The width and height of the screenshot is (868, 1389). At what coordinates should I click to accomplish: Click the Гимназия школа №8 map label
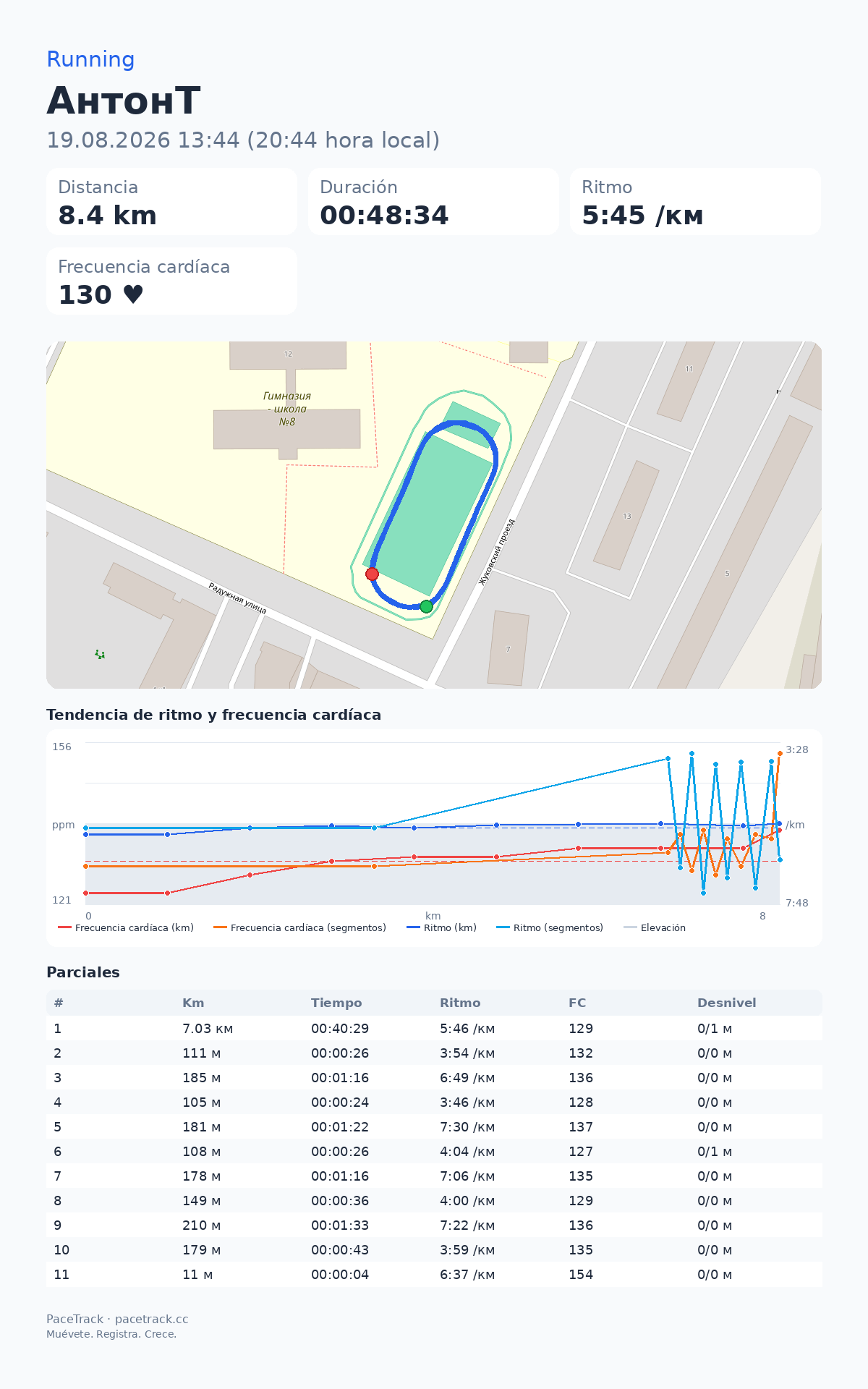[x=287, y=409]
